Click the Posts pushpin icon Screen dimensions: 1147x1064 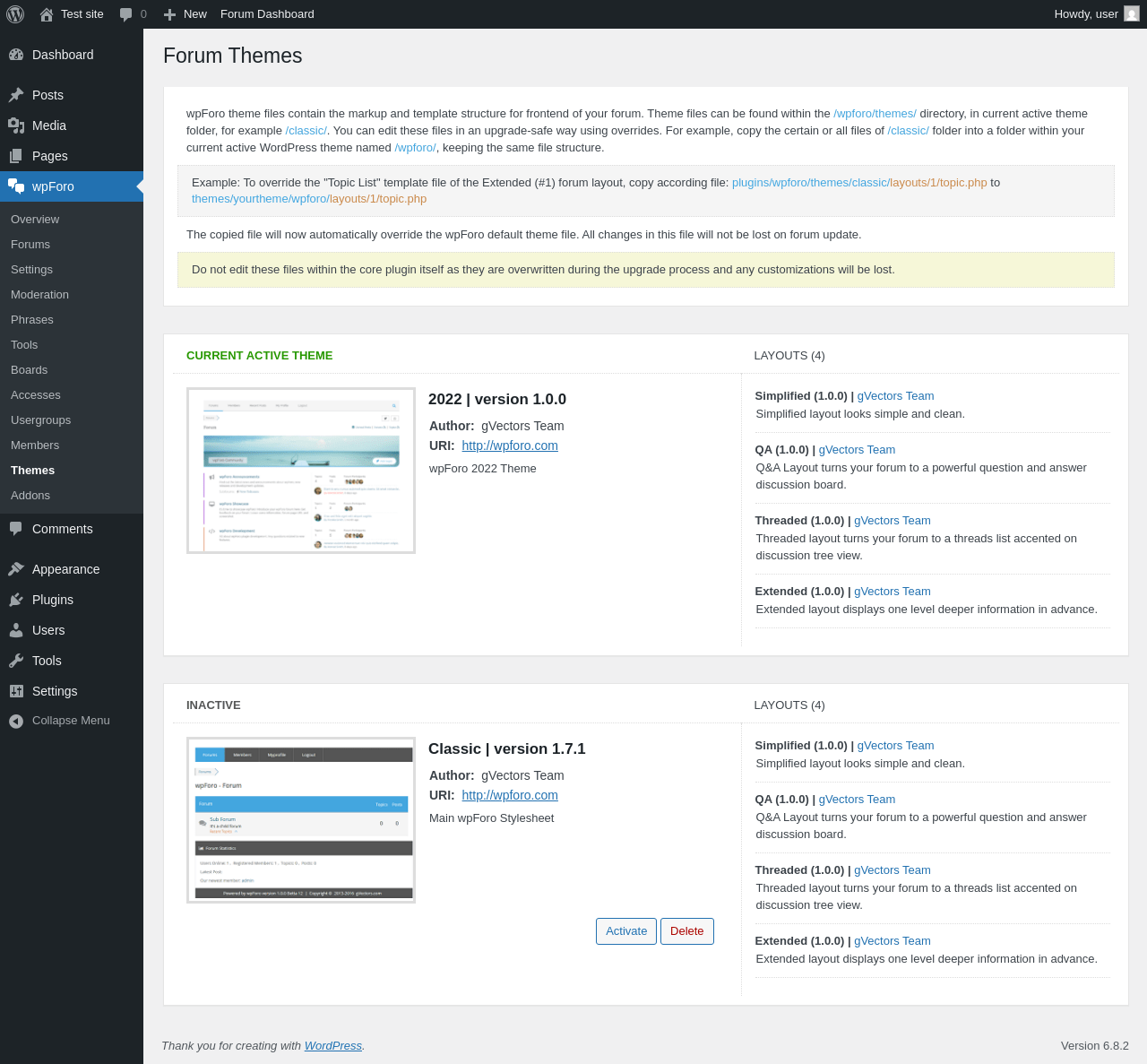[16, 95]
